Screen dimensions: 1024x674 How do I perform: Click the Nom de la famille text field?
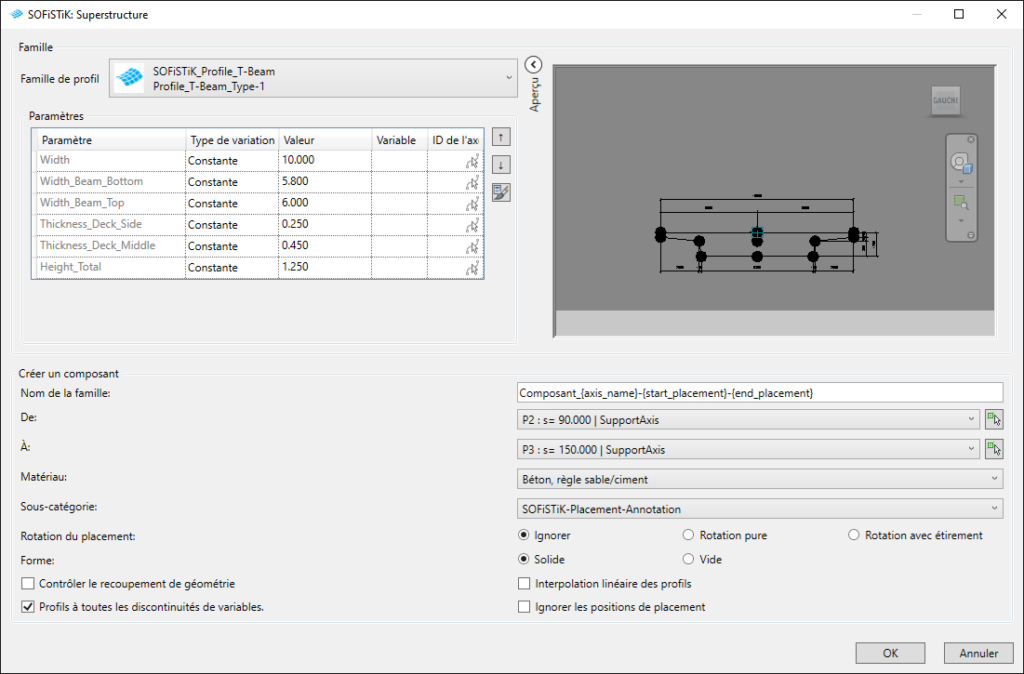coord(758,391)
